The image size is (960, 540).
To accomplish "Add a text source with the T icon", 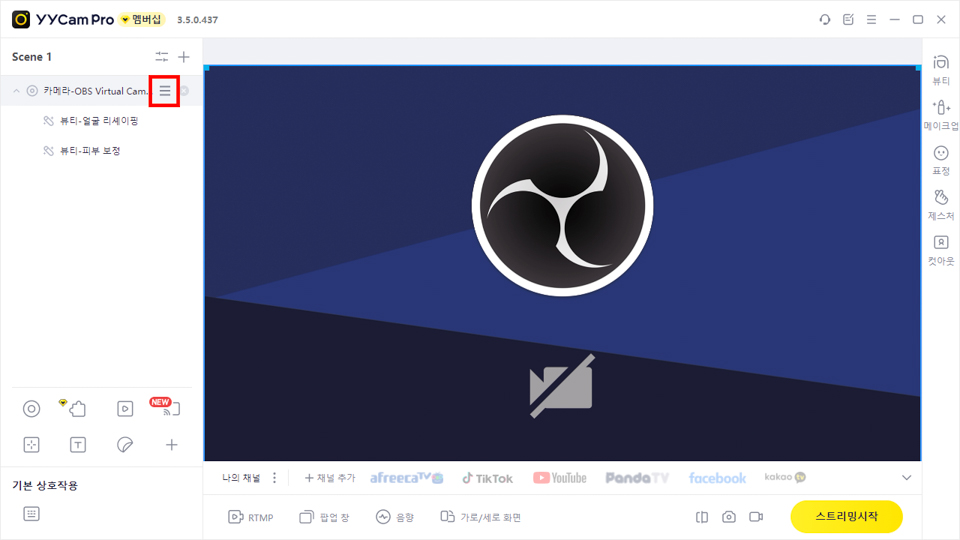I will pos(78,445).
